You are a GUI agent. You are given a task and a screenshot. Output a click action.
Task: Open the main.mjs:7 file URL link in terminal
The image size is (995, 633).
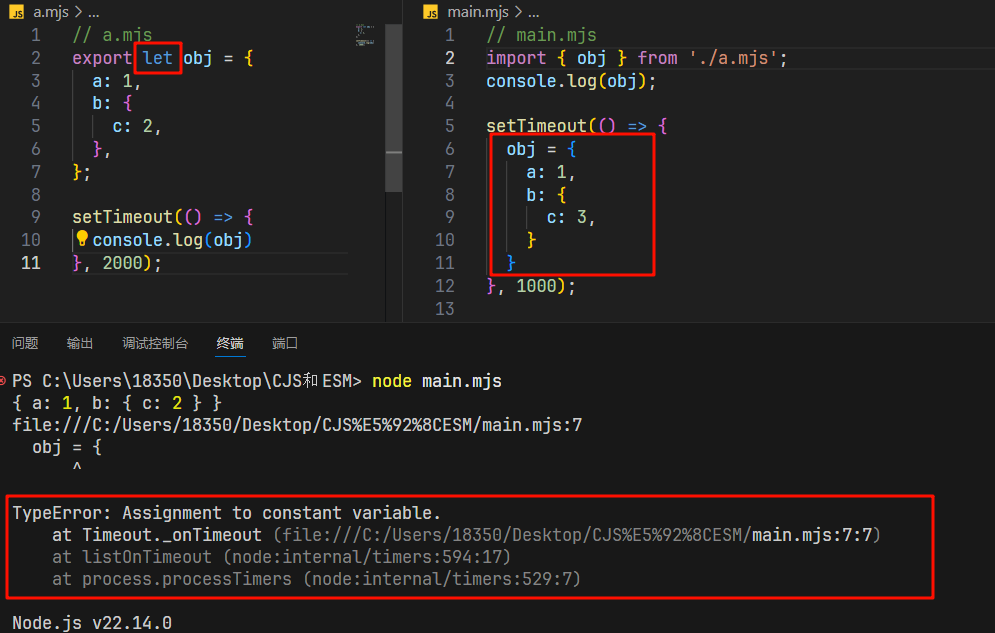point(297,424)
